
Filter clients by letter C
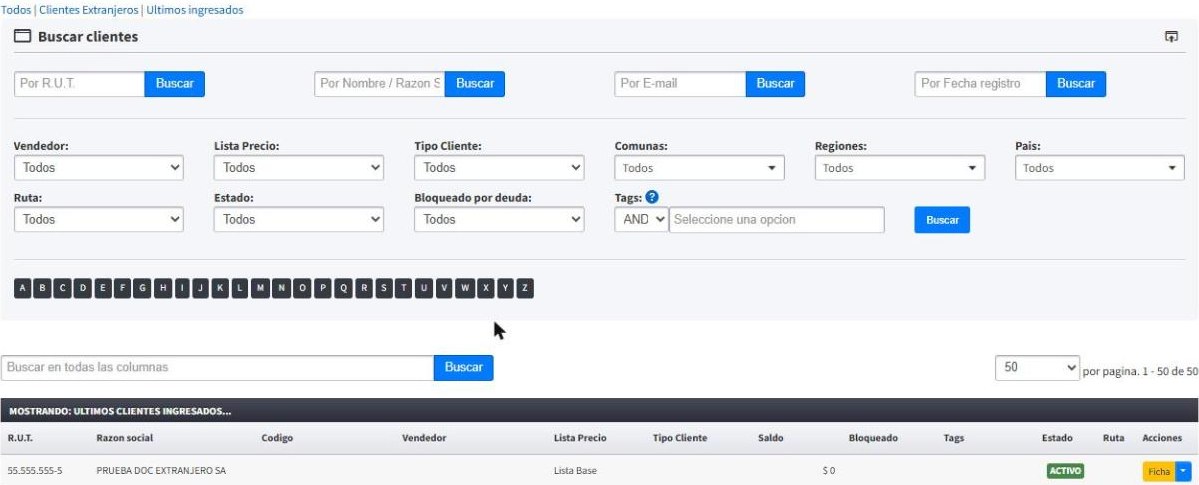click(x=63, y=288)
